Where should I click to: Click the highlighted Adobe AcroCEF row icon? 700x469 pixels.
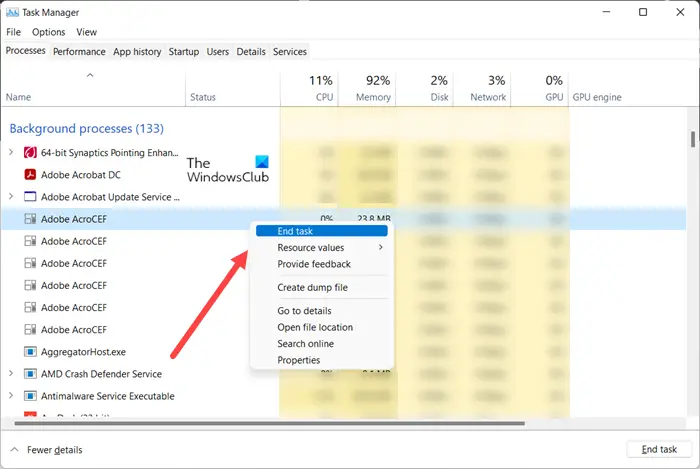coord(30,219)
